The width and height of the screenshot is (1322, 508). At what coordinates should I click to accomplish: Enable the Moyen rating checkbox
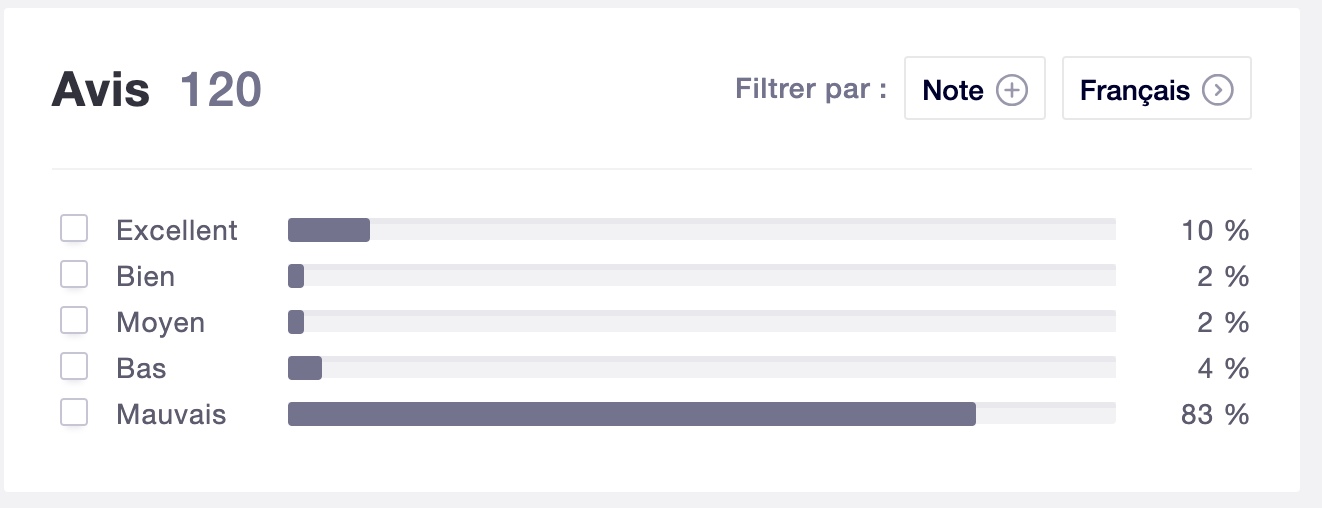coord(74,321)
